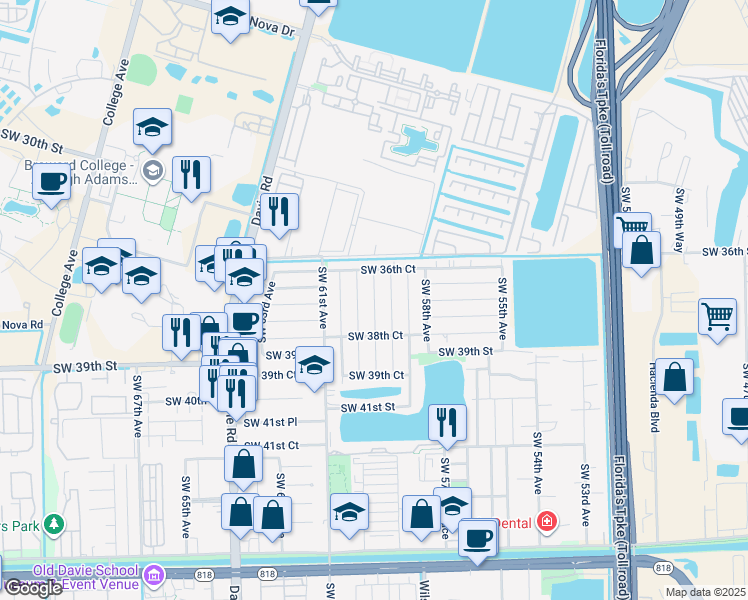
Task: Open the Map data ©2025 attribution
Action: (x=705, y=592)
